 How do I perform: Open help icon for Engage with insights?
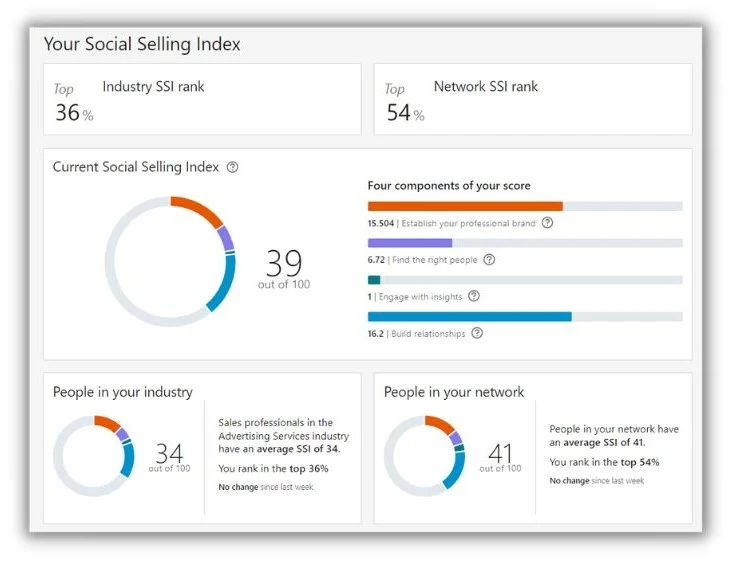pos(474,296)
